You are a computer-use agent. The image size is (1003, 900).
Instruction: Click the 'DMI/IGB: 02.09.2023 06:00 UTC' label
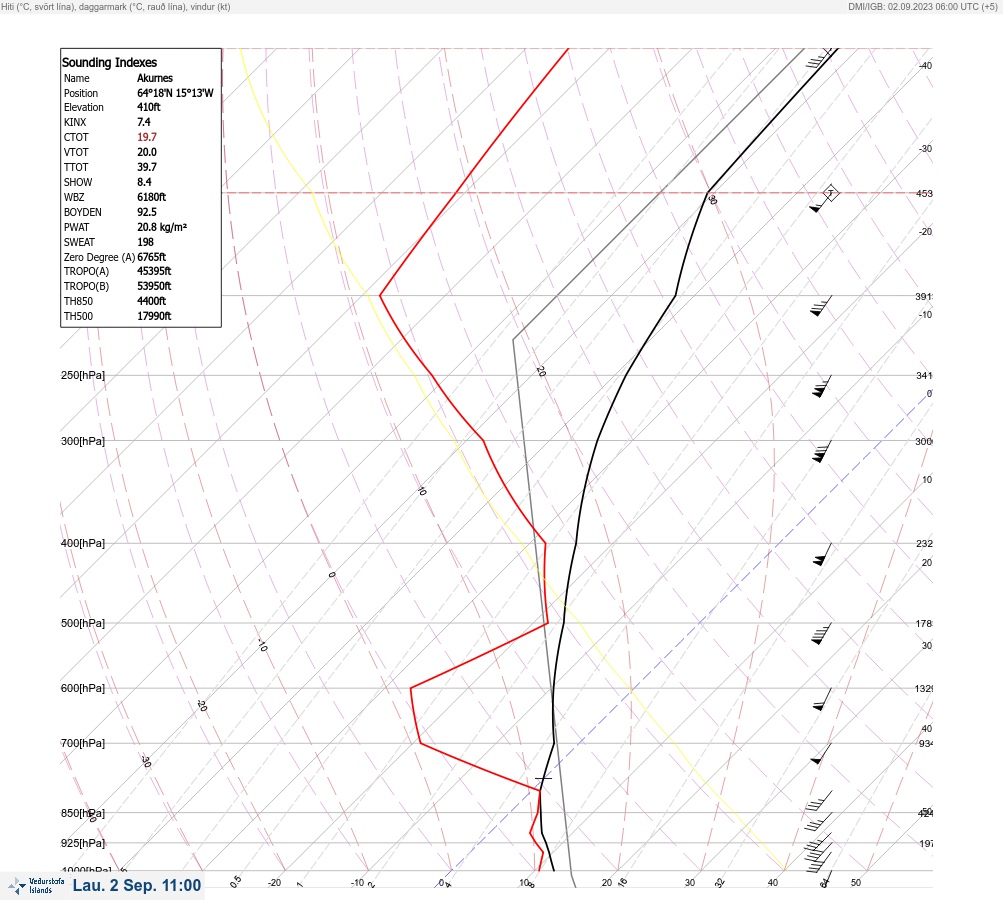[922, 6]
